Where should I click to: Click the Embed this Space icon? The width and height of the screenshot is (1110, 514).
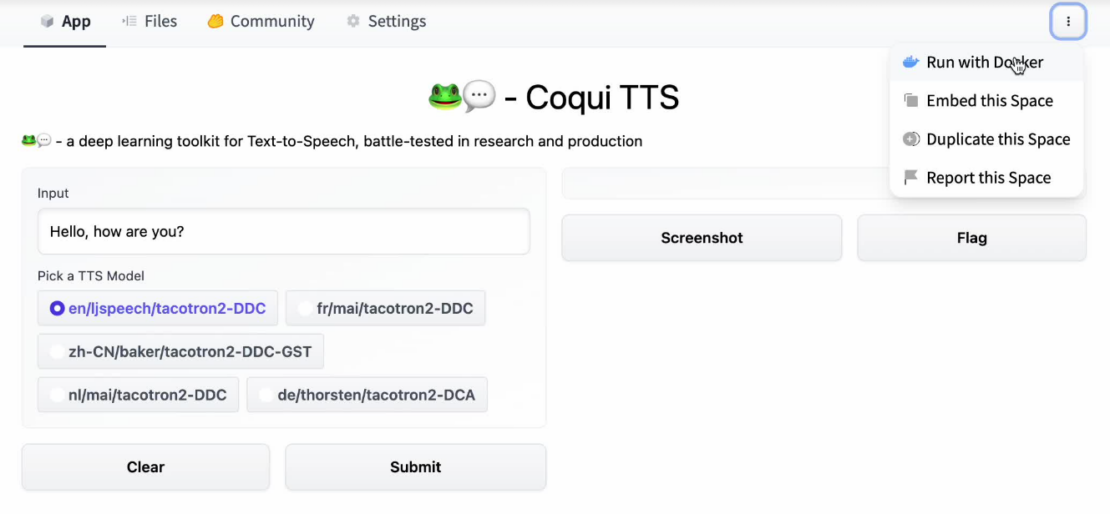point(910,101)
